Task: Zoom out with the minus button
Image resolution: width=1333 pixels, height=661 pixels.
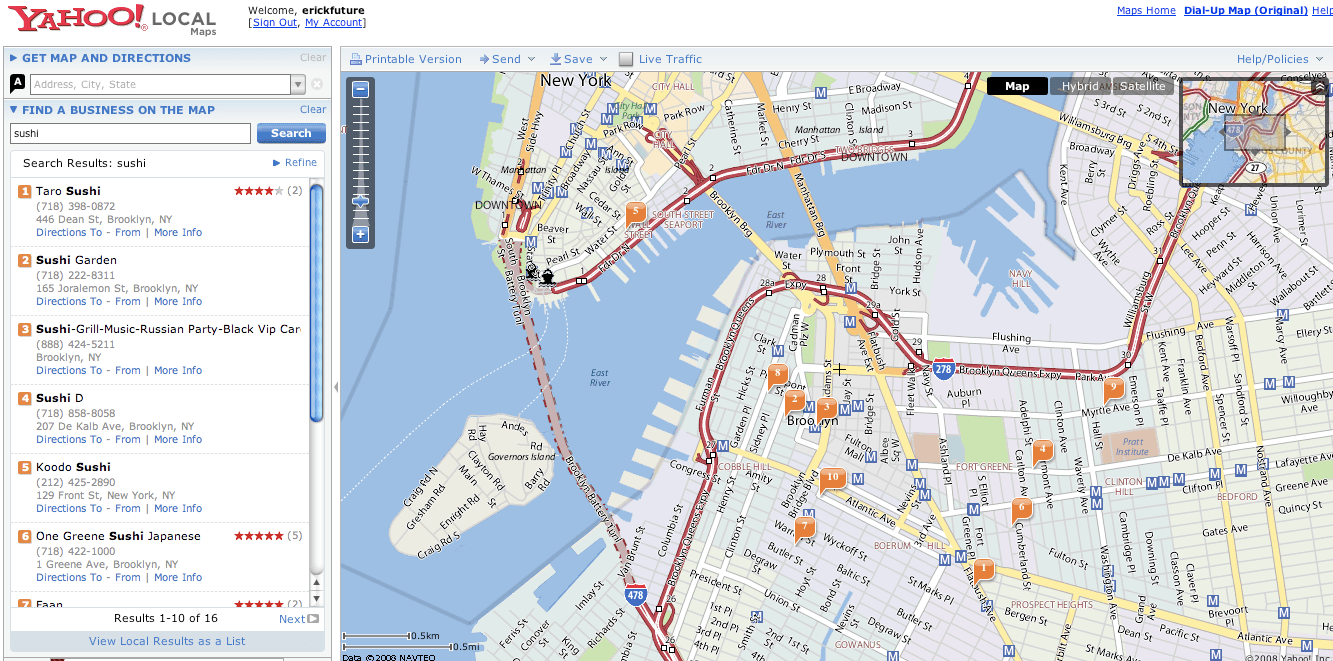Action: coord(361,90)
